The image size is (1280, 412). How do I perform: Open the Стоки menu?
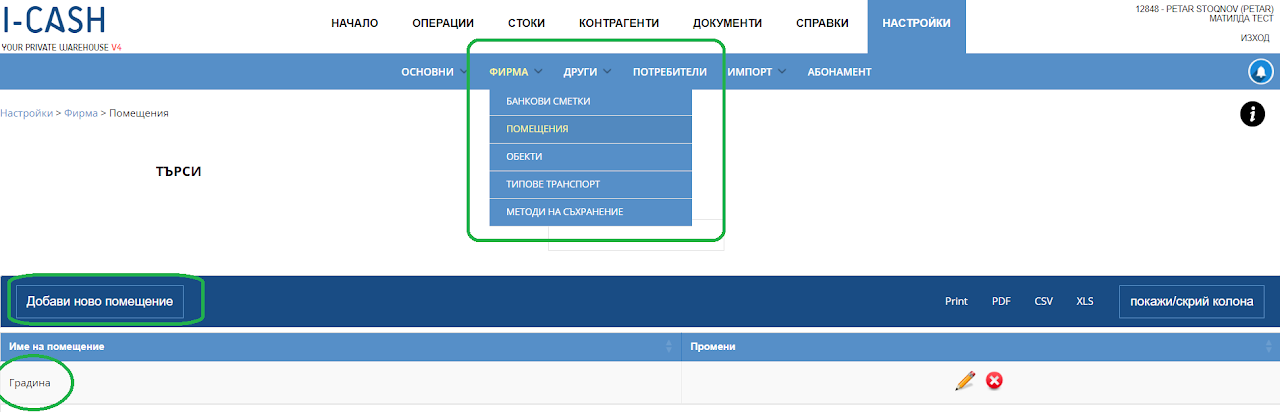[x=526, y=23]
